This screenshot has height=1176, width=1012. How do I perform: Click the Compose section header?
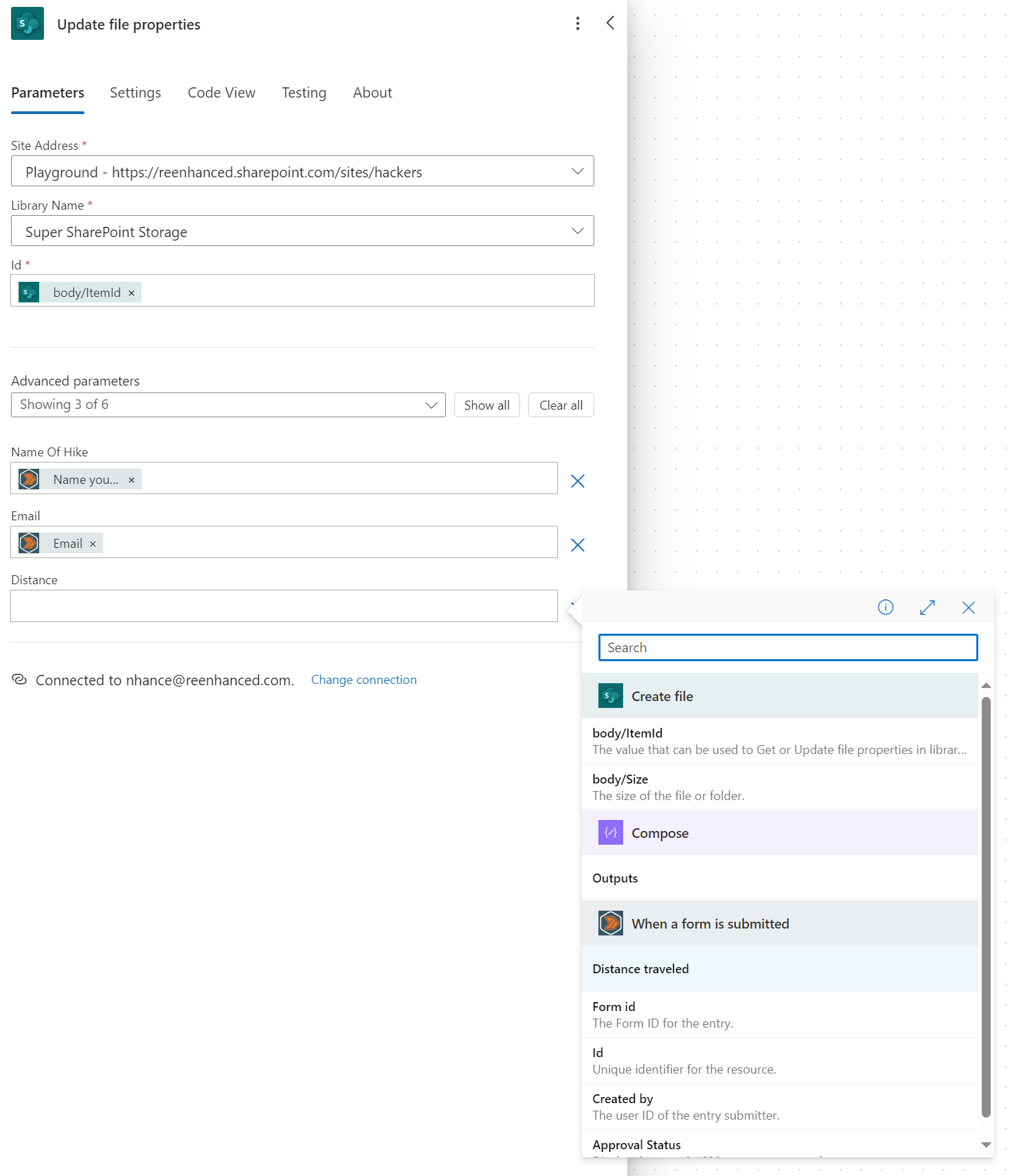pos(780,832)
